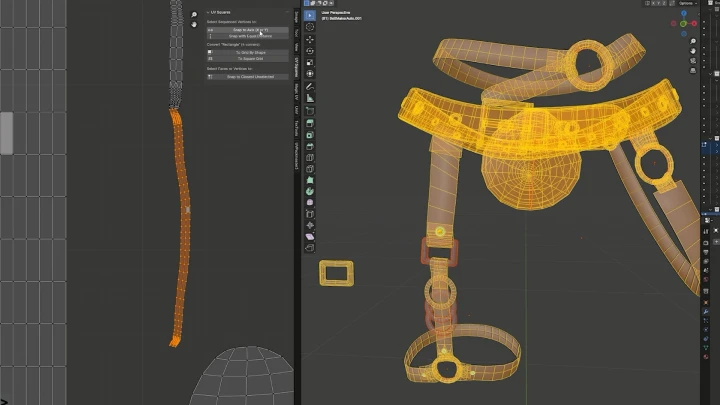Click the UV editor pan hand icon
This screenshot has width=720, height=405.
click(194, 26)
